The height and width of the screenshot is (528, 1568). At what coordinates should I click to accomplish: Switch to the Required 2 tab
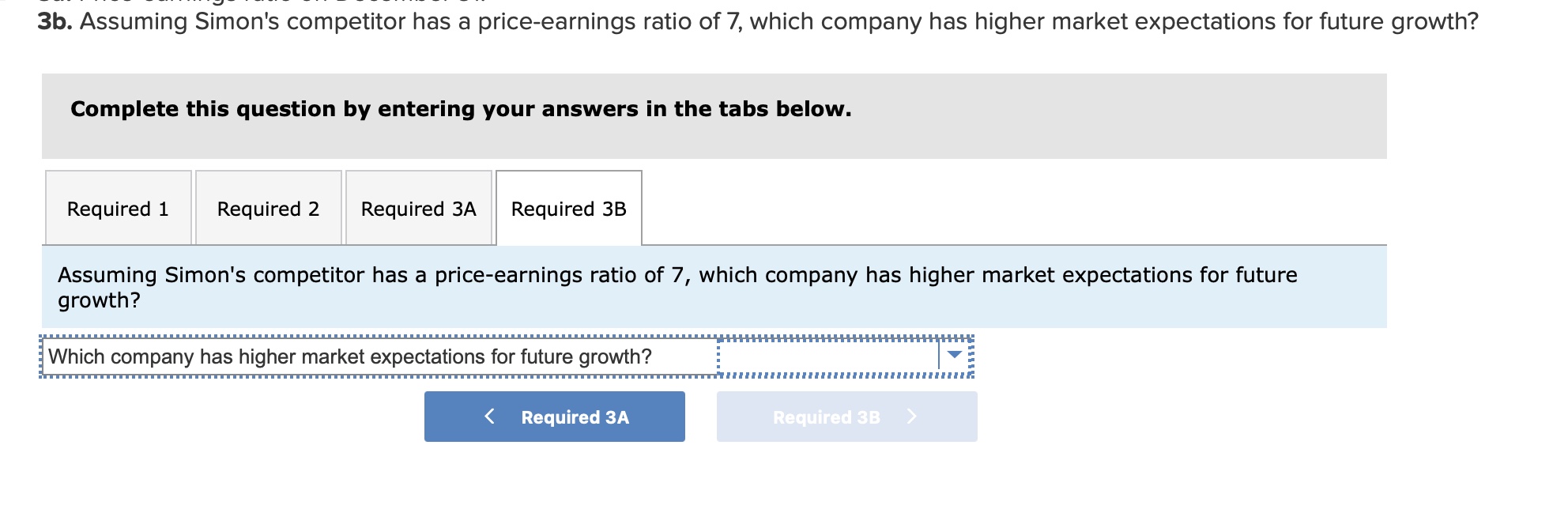click(268, 207)
